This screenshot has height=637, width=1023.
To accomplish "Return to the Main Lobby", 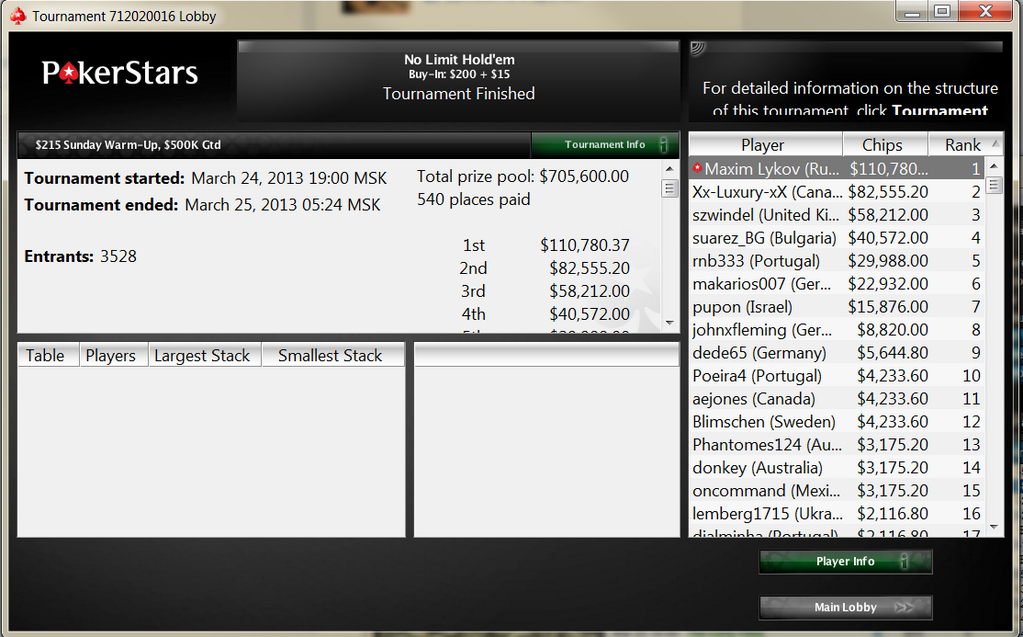I will pyautogui.click(x=846, y=607).
